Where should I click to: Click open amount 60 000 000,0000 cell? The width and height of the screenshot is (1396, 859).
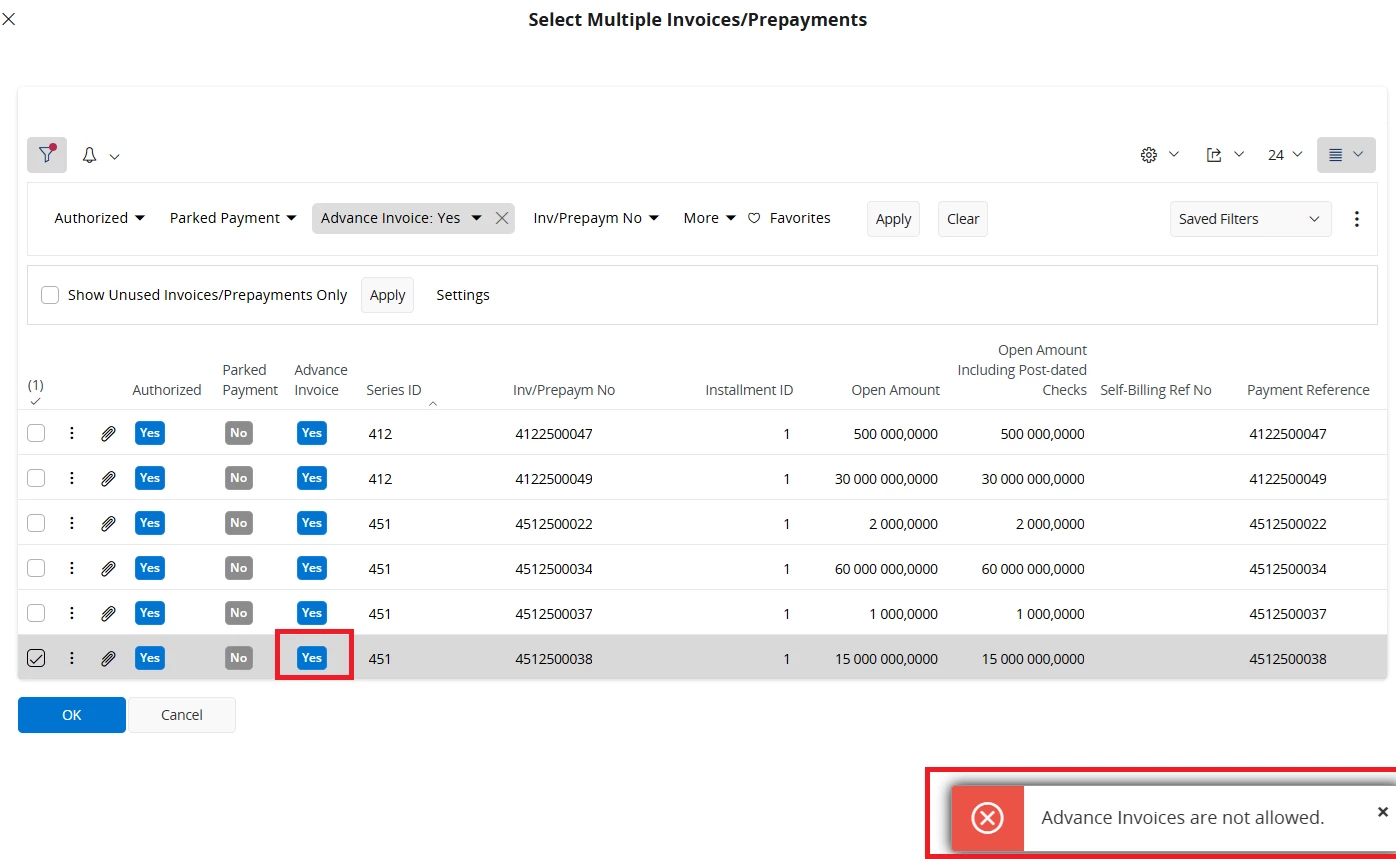click(x=886, y=569)
